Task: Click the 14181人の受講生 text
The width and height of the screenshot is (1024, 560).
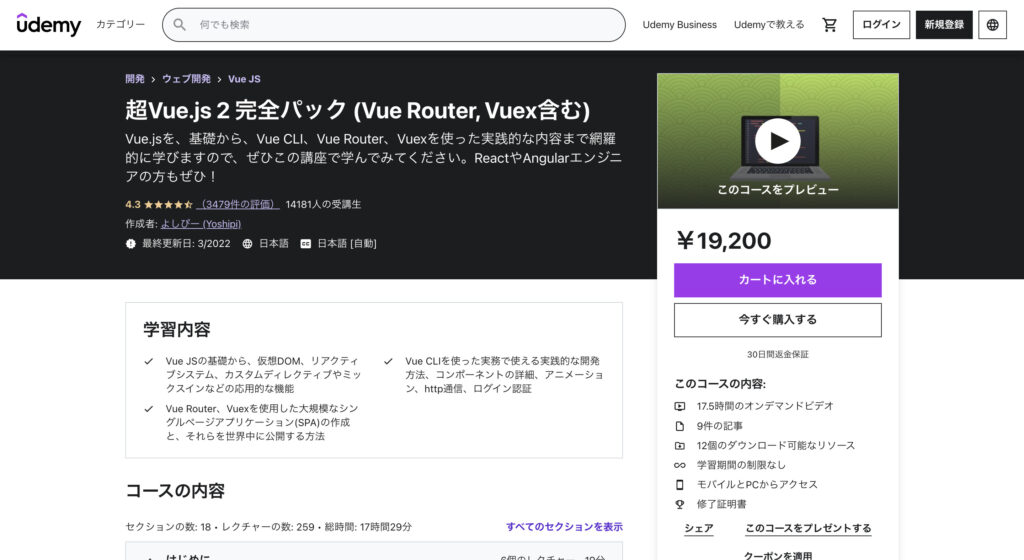Action: pyautogui.click(x=323, y=204)
